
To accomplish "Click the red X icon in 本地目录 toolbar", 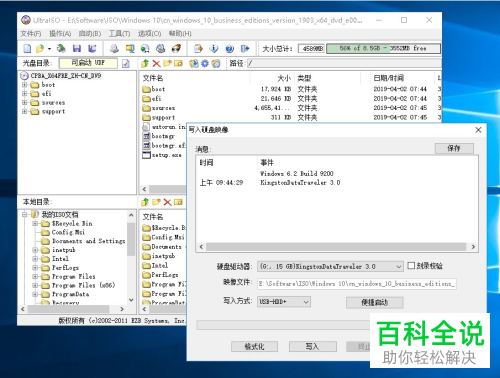I will (x=167, y=202).
